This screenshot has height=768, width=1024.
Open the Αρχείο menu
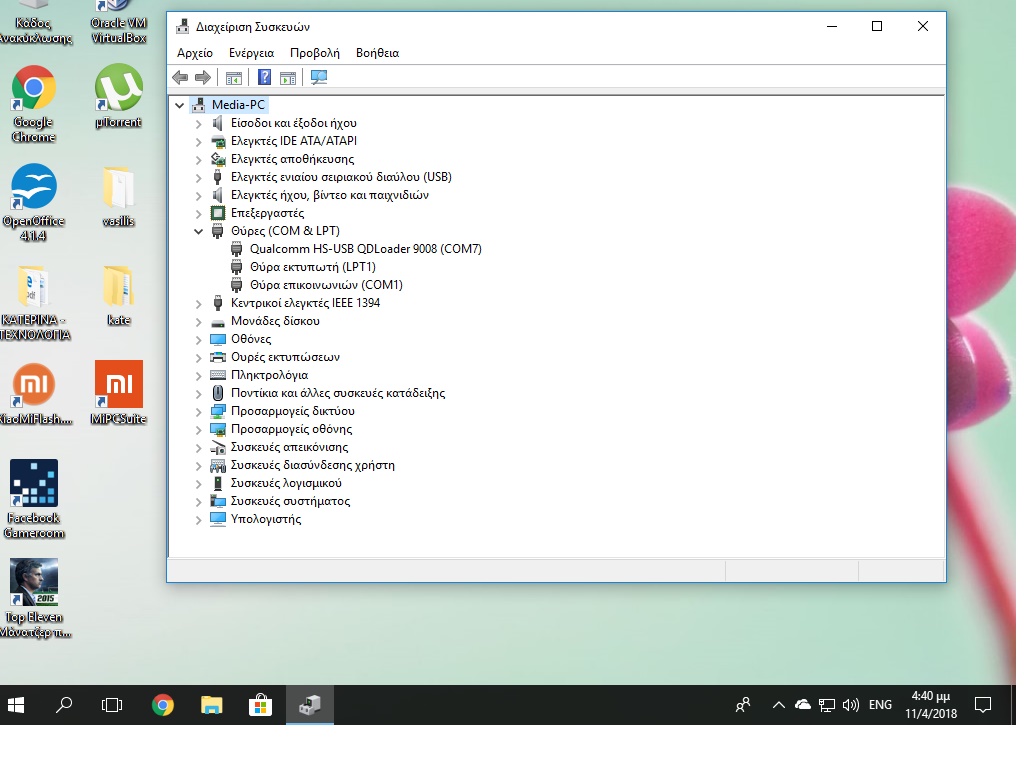195,53
